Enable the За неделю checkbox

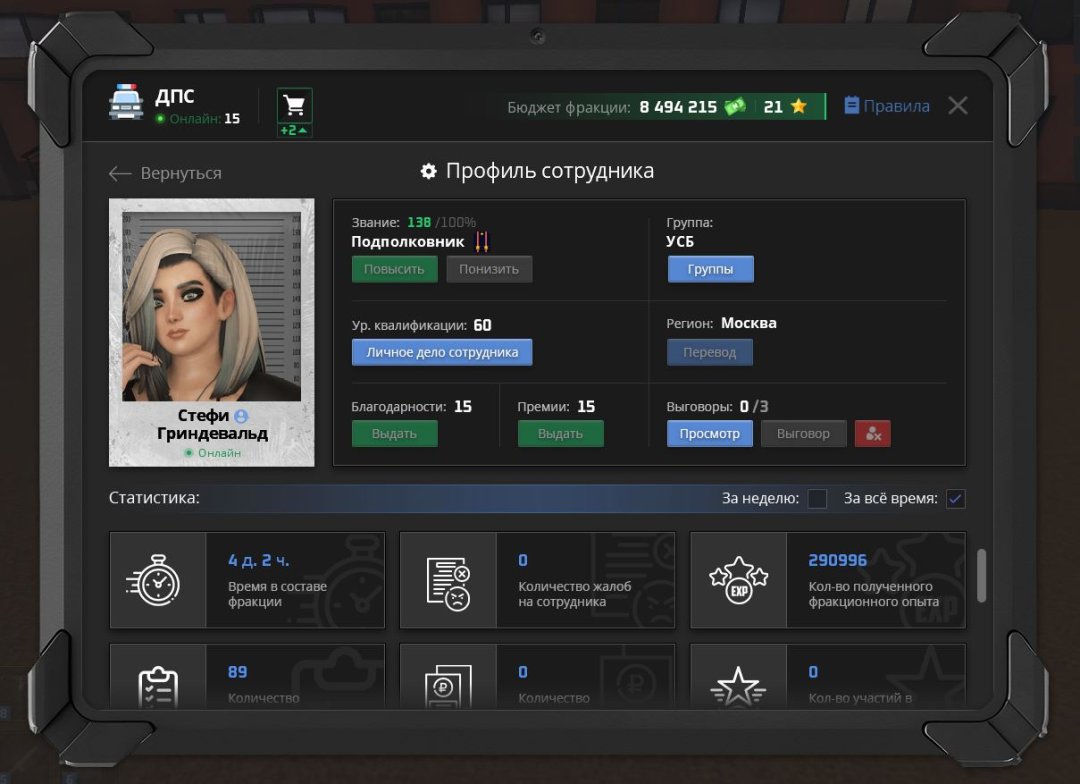817,498
